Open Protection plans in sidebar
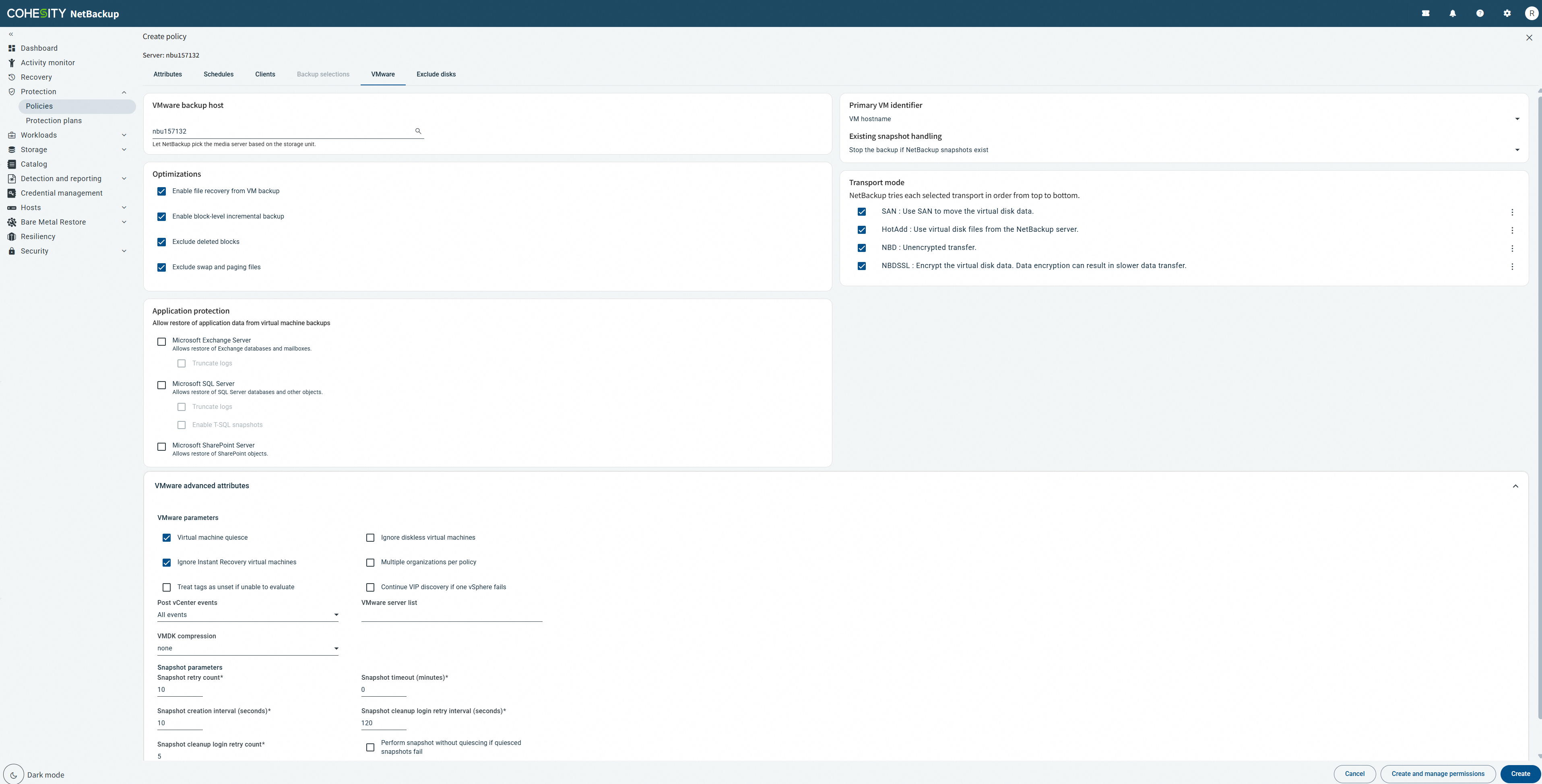This screenshot has height=784, width=1542. click(x=54, y=121)
